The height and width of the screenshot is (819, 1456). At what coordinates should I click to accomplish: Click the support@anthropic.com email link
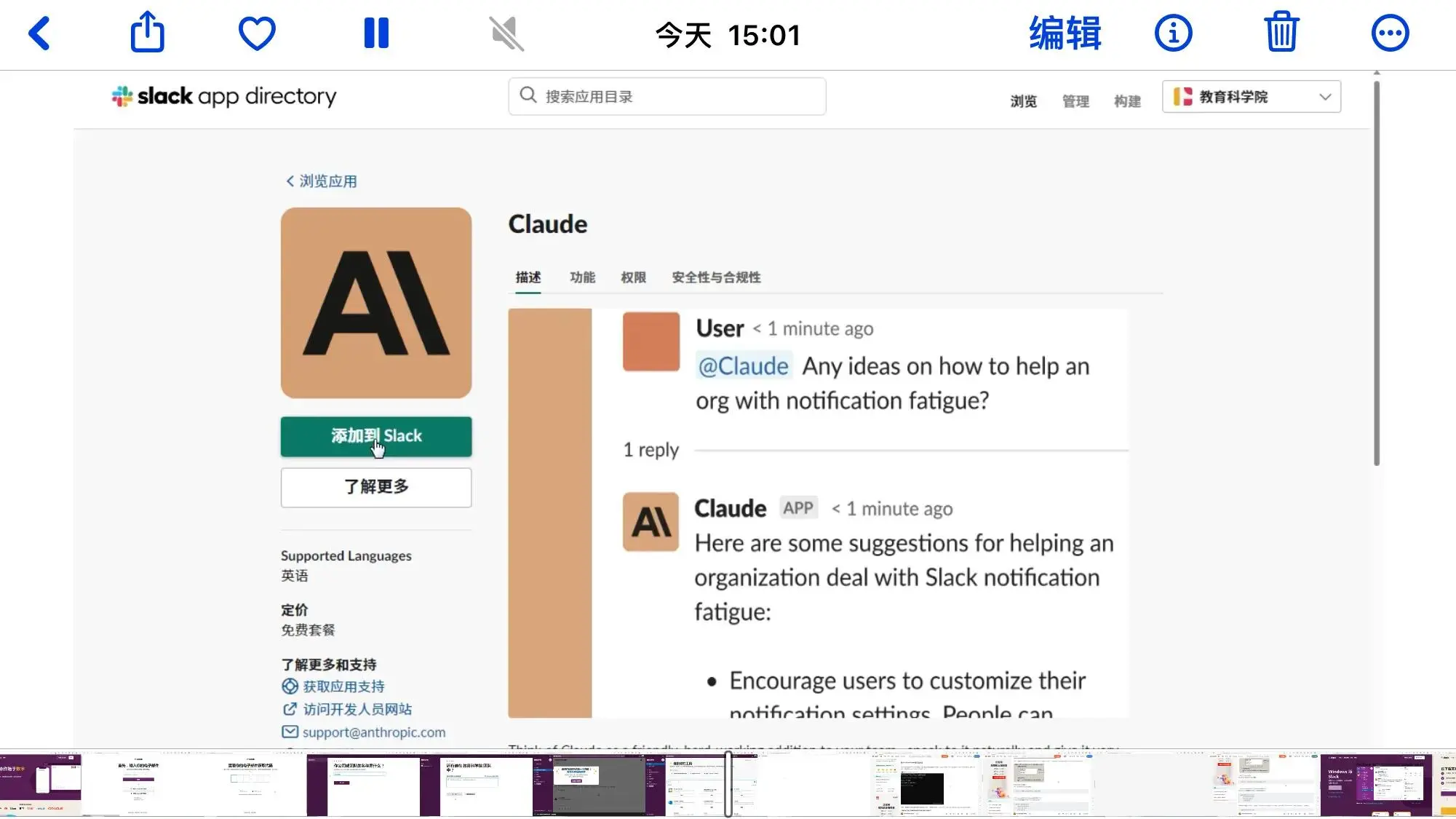point(374,732)
